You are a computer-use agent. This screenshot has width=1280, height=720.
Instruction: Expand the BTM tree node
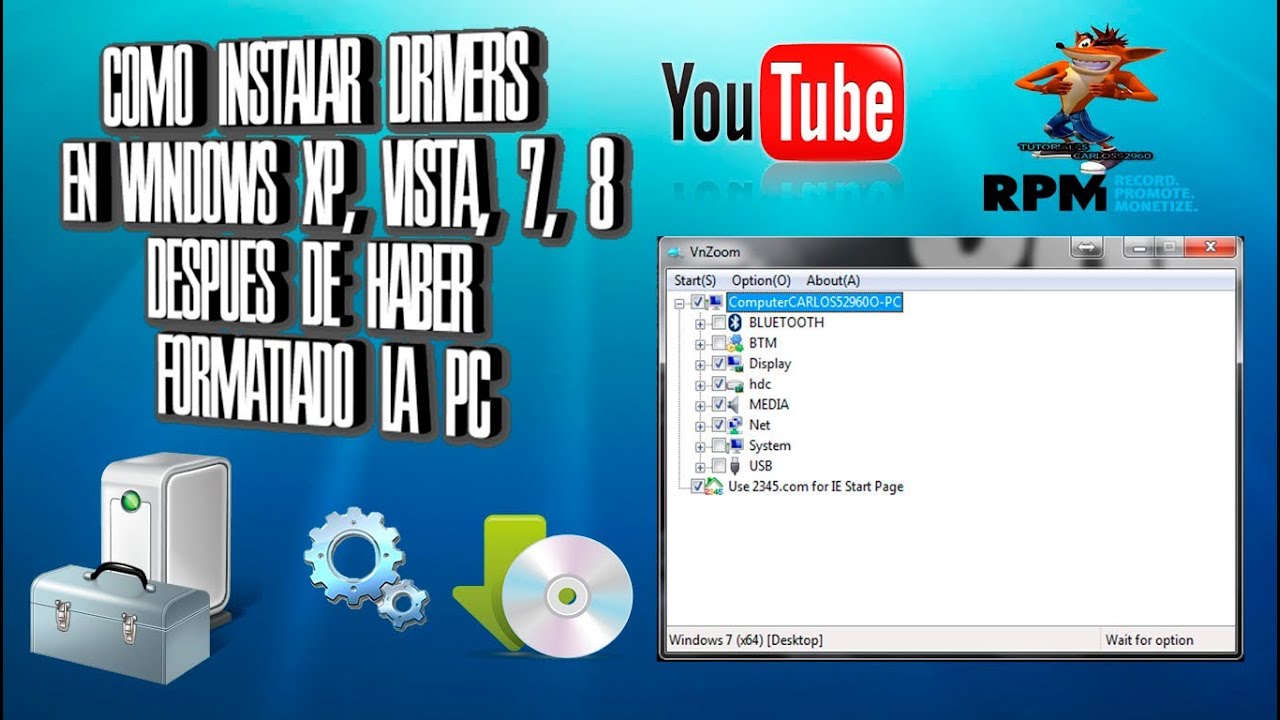click(x=700, y=344)
